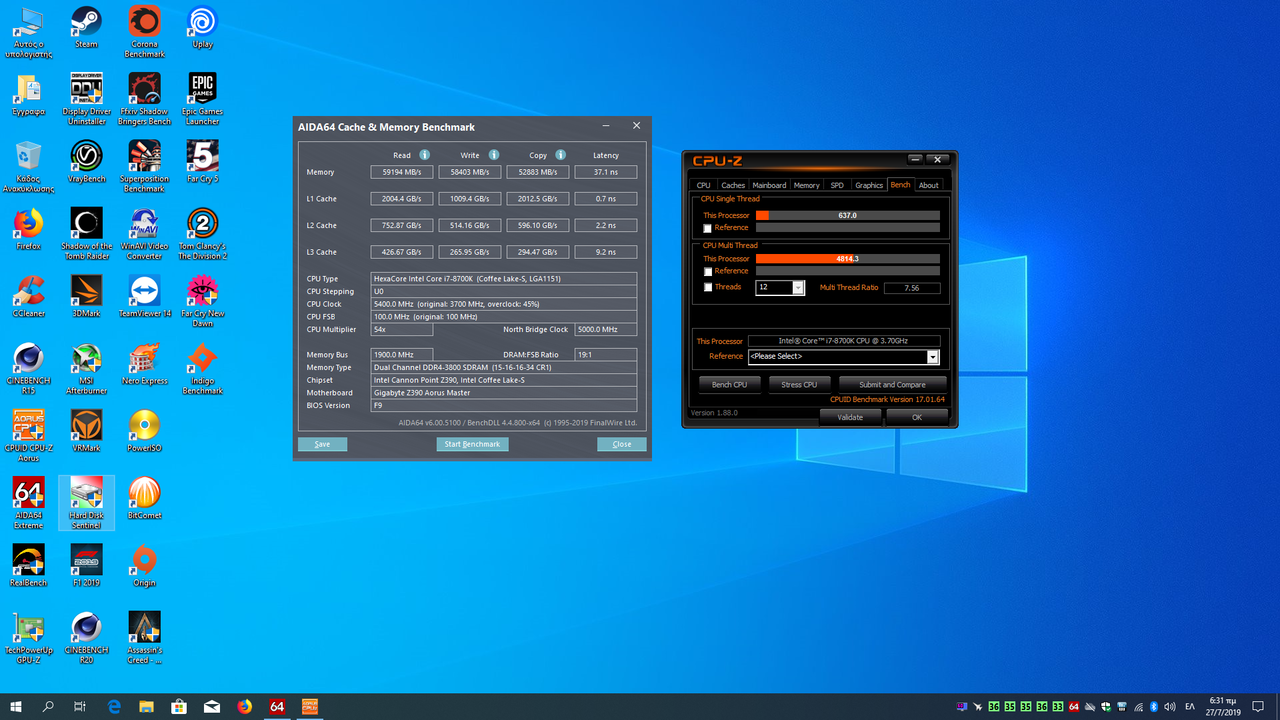Click the multi thread score bar

tap(848, 259)
